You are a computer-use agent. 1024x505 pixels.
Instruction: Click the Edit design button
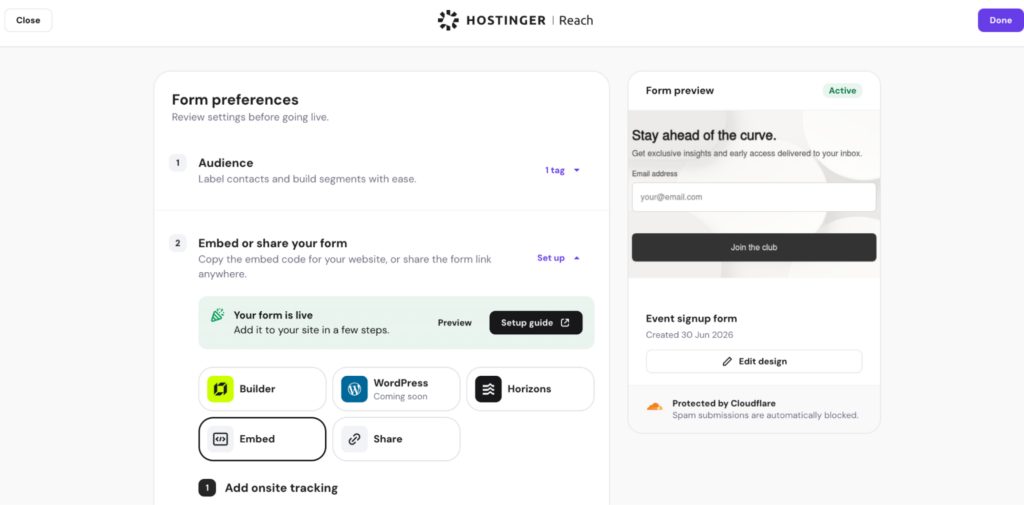coord(754,361)
